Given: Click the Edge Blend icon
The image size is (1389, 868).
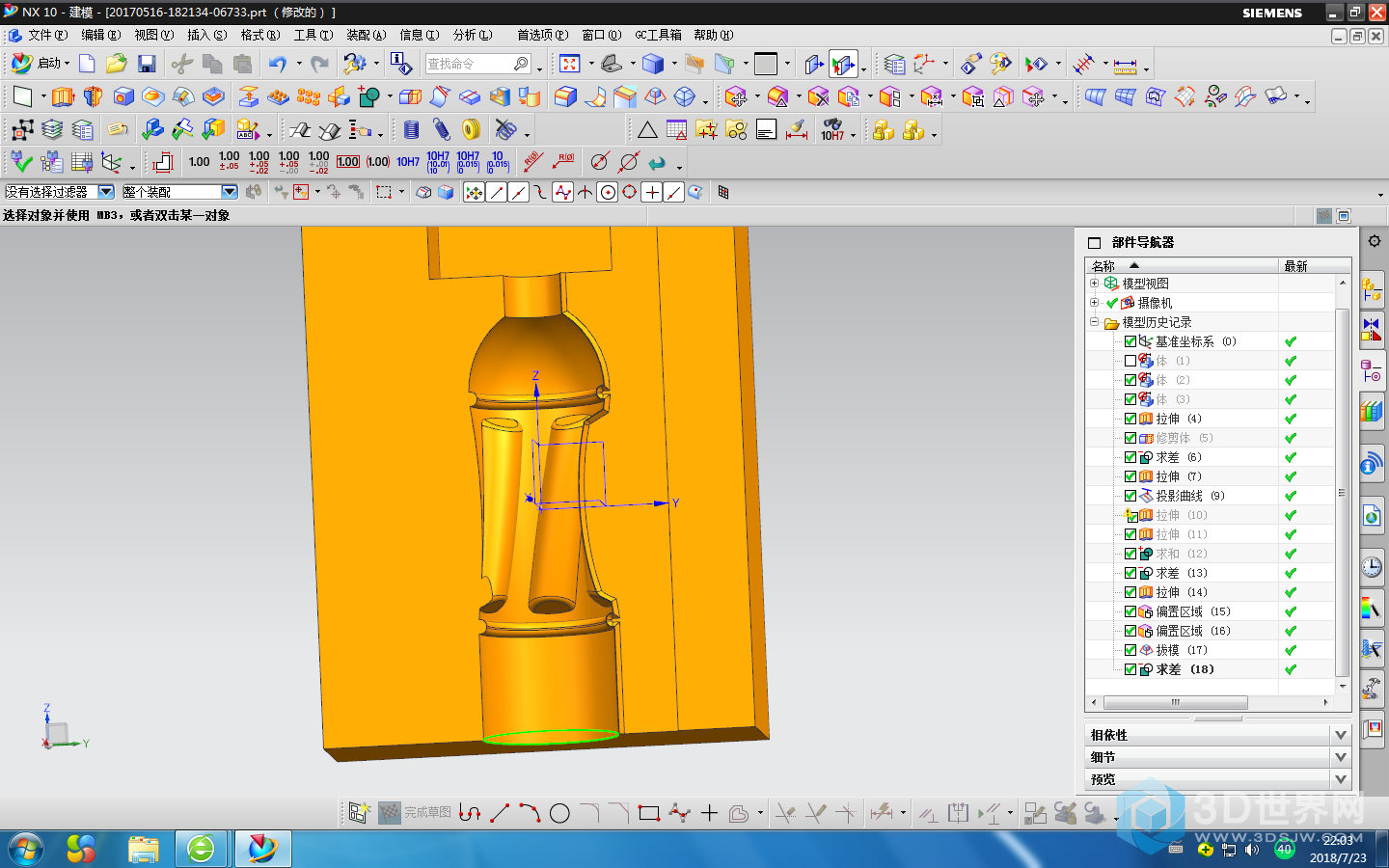Looking at the screenshot, I should click(566, 96).
